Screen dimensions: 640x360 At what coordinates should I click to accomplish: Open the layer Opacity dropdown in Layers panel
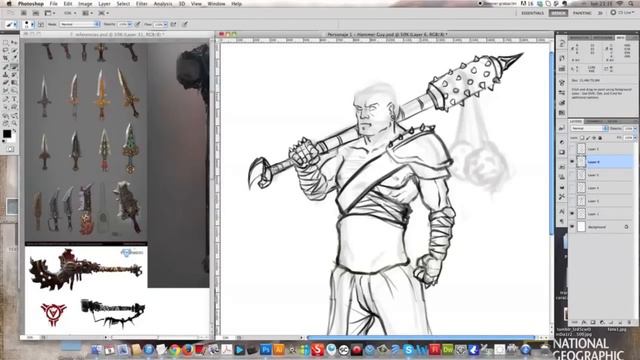pyautogui.click(x=635, y=129)
